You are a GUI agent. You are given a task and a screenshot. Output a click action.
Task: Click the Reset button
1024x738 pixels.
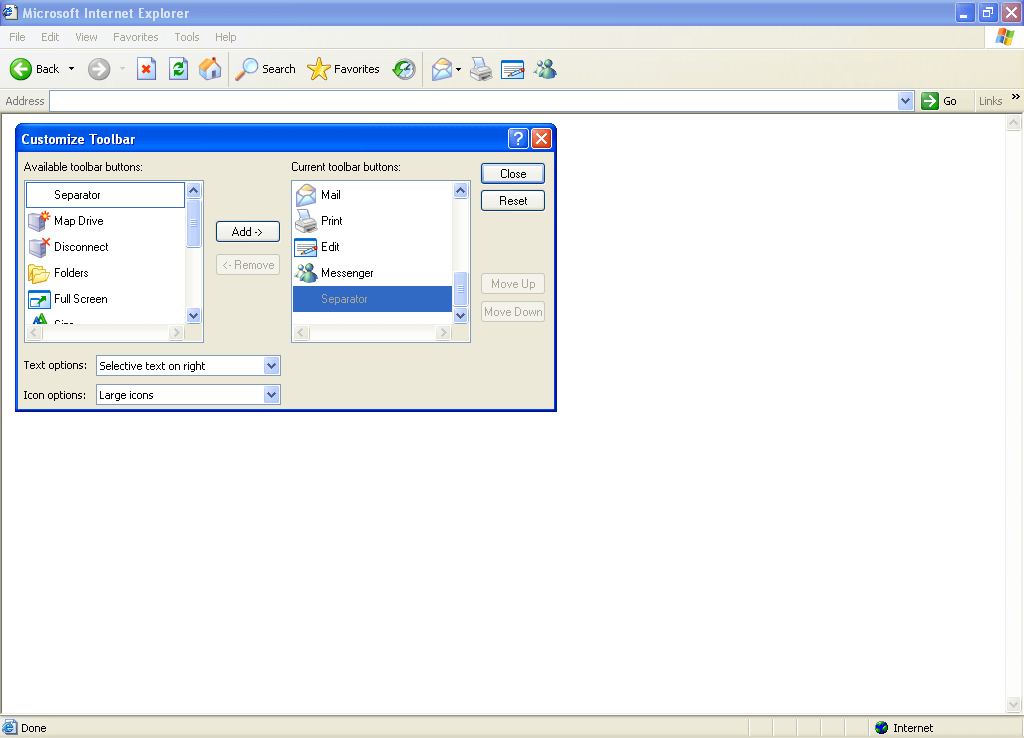tap(513, 201)
